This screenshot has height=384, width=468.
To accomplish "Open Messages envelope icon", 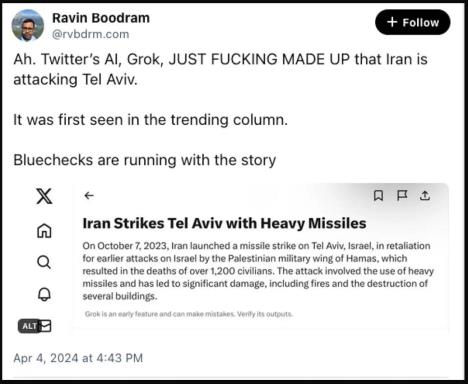I will pyautogui.click(x=46, y=326).
